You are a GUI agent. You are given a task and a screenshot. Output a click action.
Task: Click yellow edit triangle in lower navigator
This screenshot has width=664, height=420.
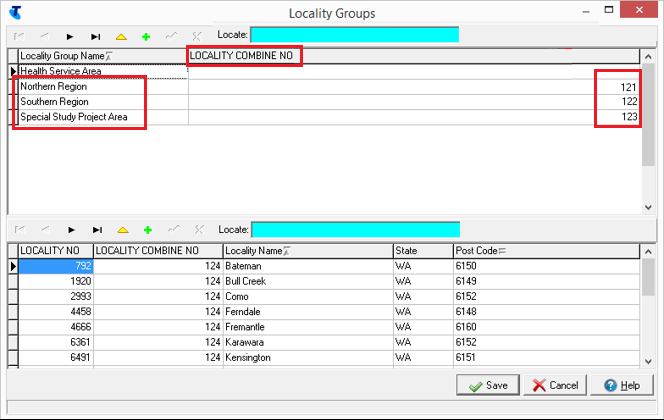point(123,230)
